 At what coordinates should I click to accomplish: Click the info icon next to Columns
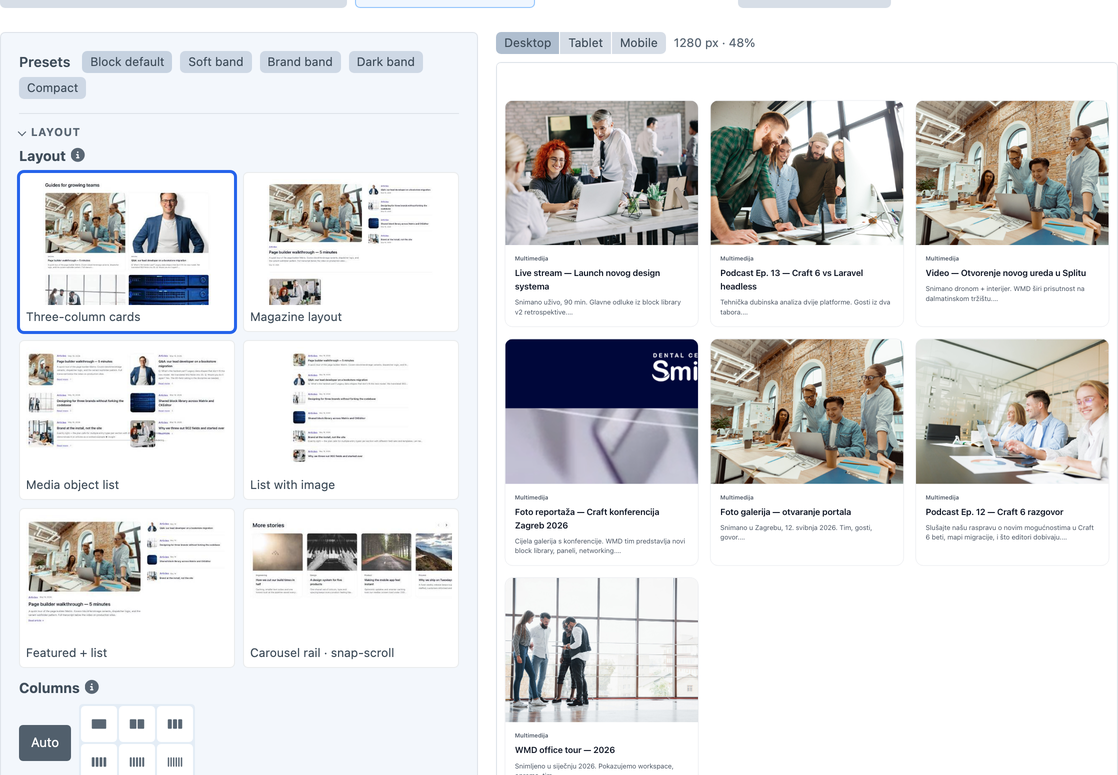[92, 687]
